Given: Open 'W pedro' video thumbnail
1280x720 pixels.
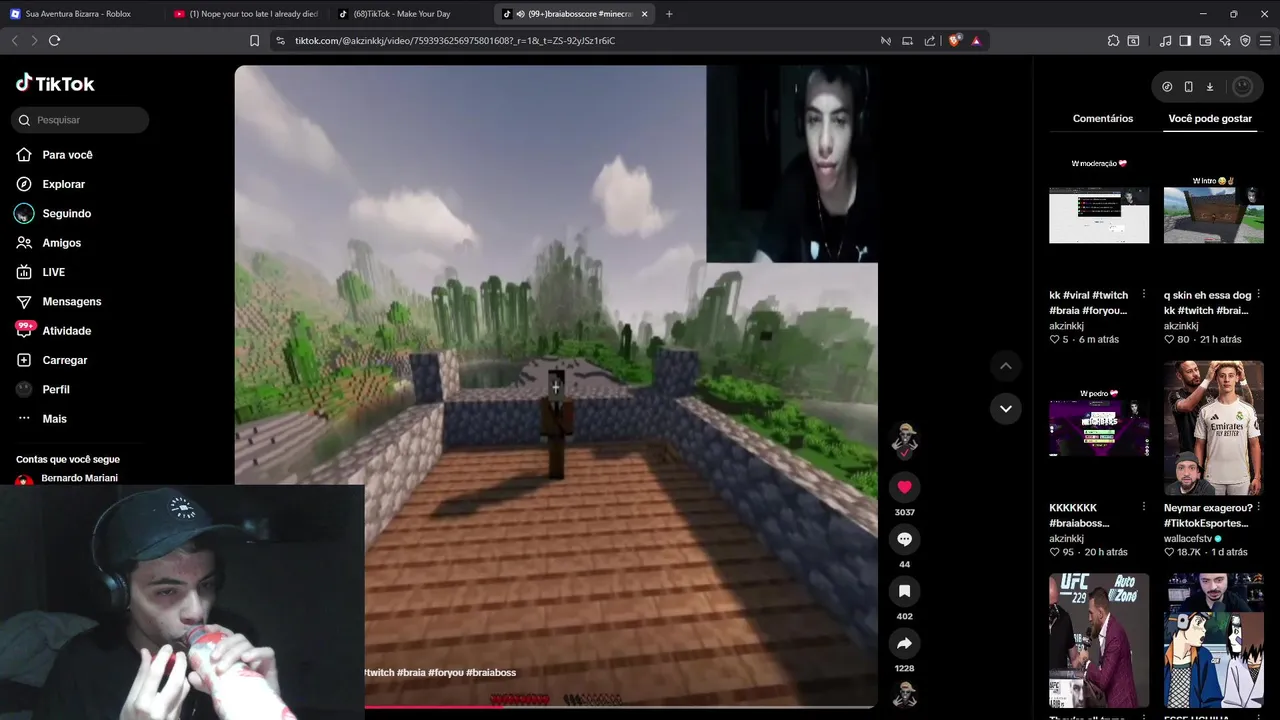Looking at the screenshot, I should 1099,428.
